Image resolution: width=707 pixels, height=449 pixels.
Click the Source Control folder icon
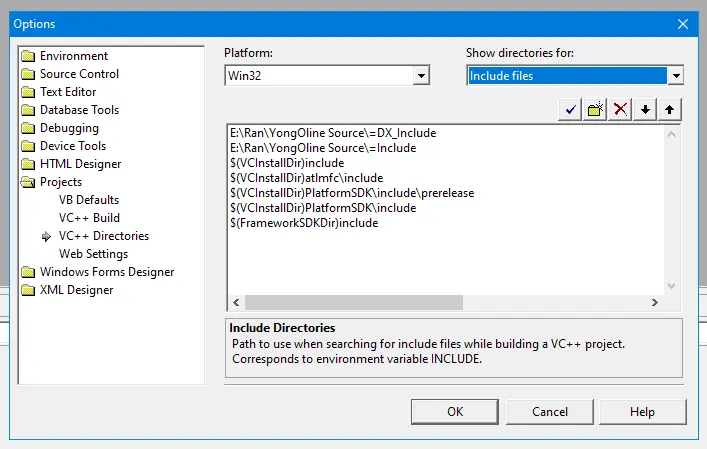click(x=28, y=74)
